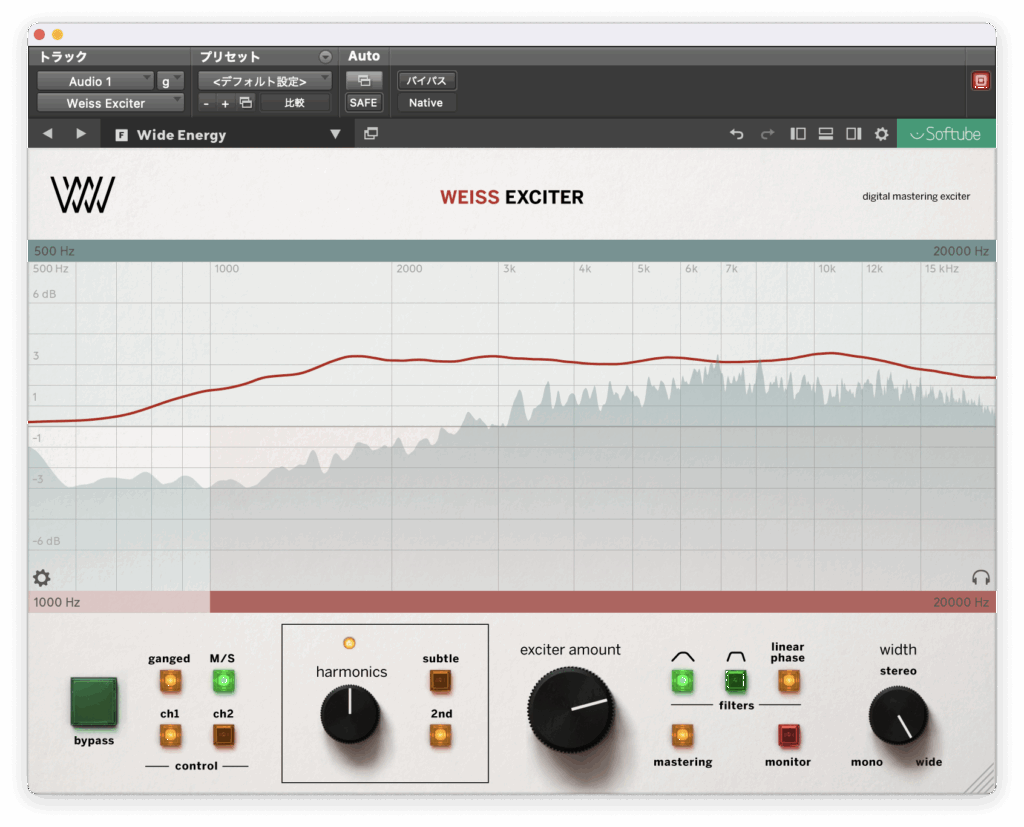The width and height of the screenshot is (1024, 827).
Task: Enable the subtle harmonics button
Action: (441, 681)
